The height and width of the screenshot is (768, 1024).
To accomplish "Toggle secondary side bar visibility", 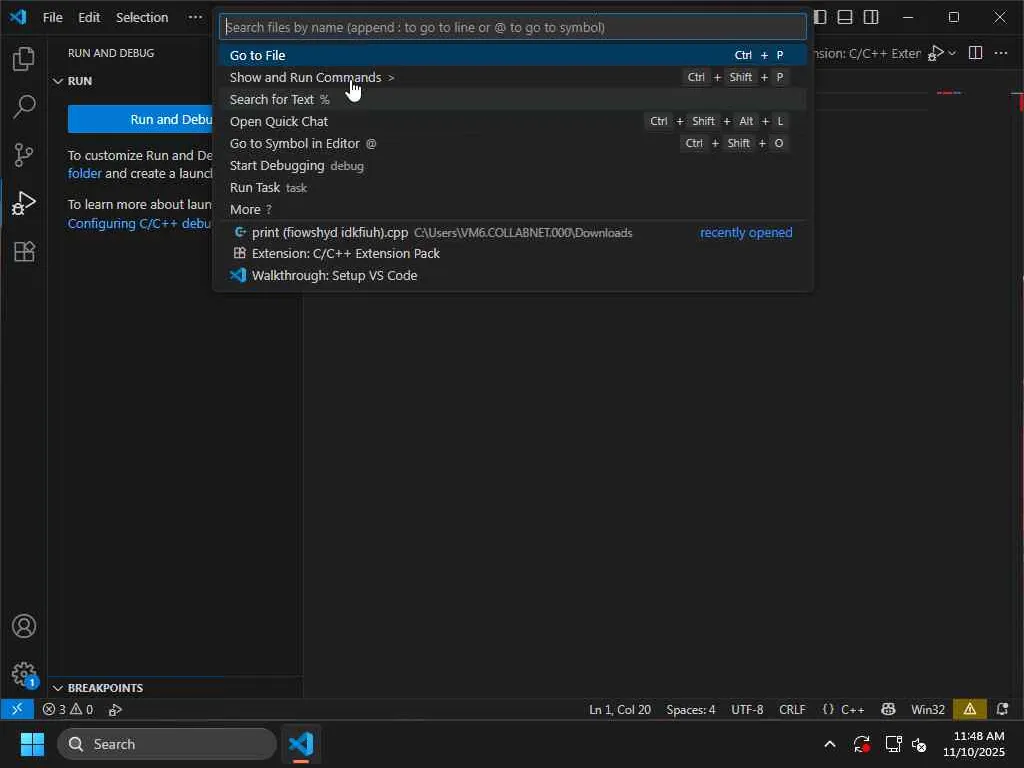I will (871, 17).
